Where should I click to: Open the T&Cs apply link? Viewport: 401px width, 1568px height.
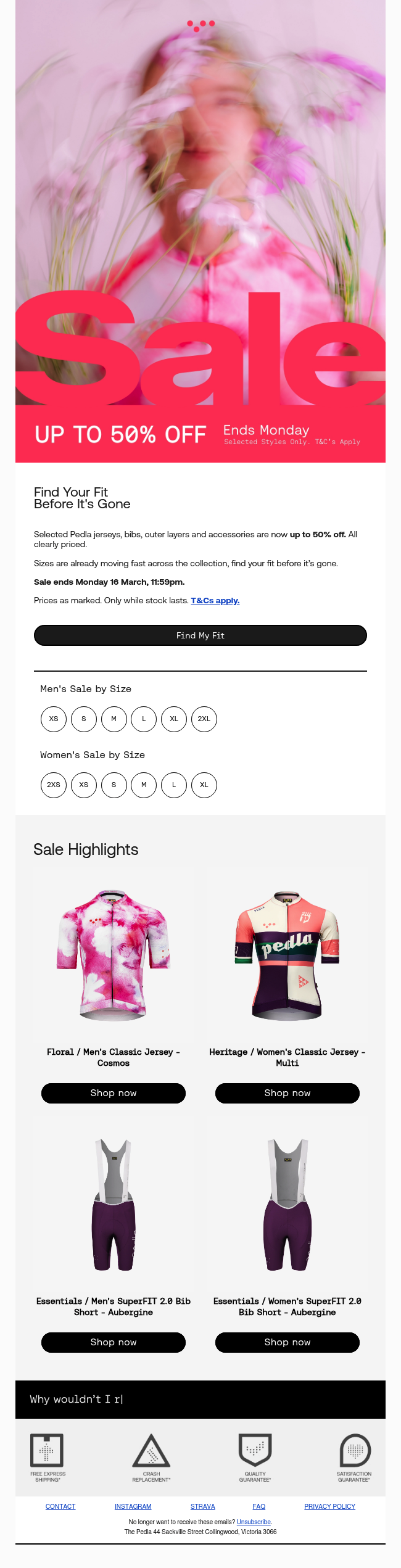(215, 600)
